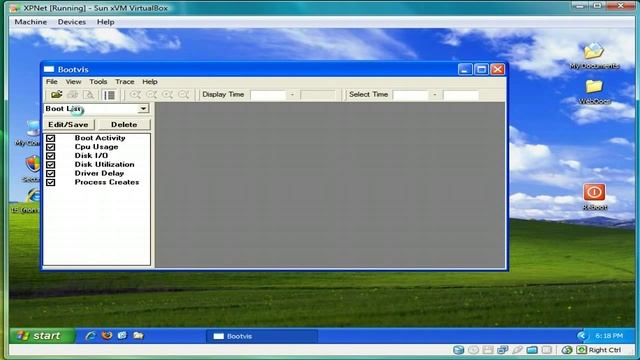Click the Print Preview icon in Bootvis toolbar
Image resolution: width=640 pixels, height=360 pixels.
pyautogui.click(x=89, y=95)
